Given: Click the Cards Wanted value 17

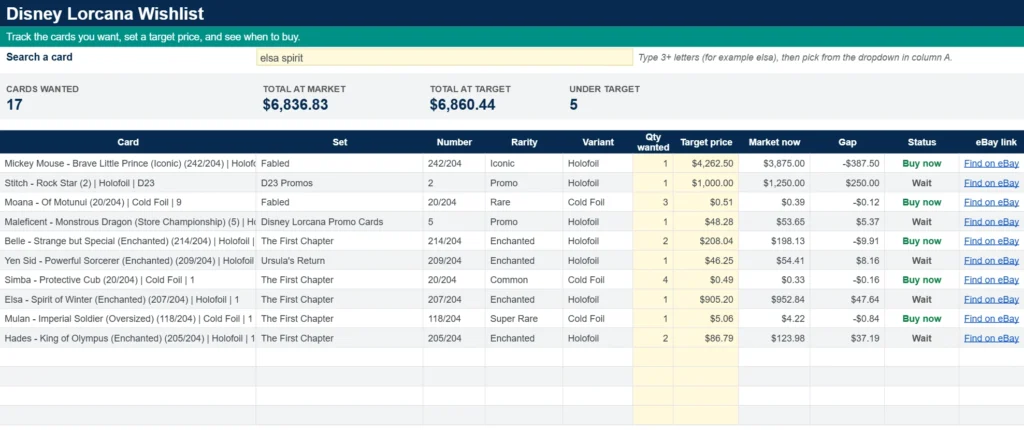Looking at the screenshot, I should tap(14, 105).
